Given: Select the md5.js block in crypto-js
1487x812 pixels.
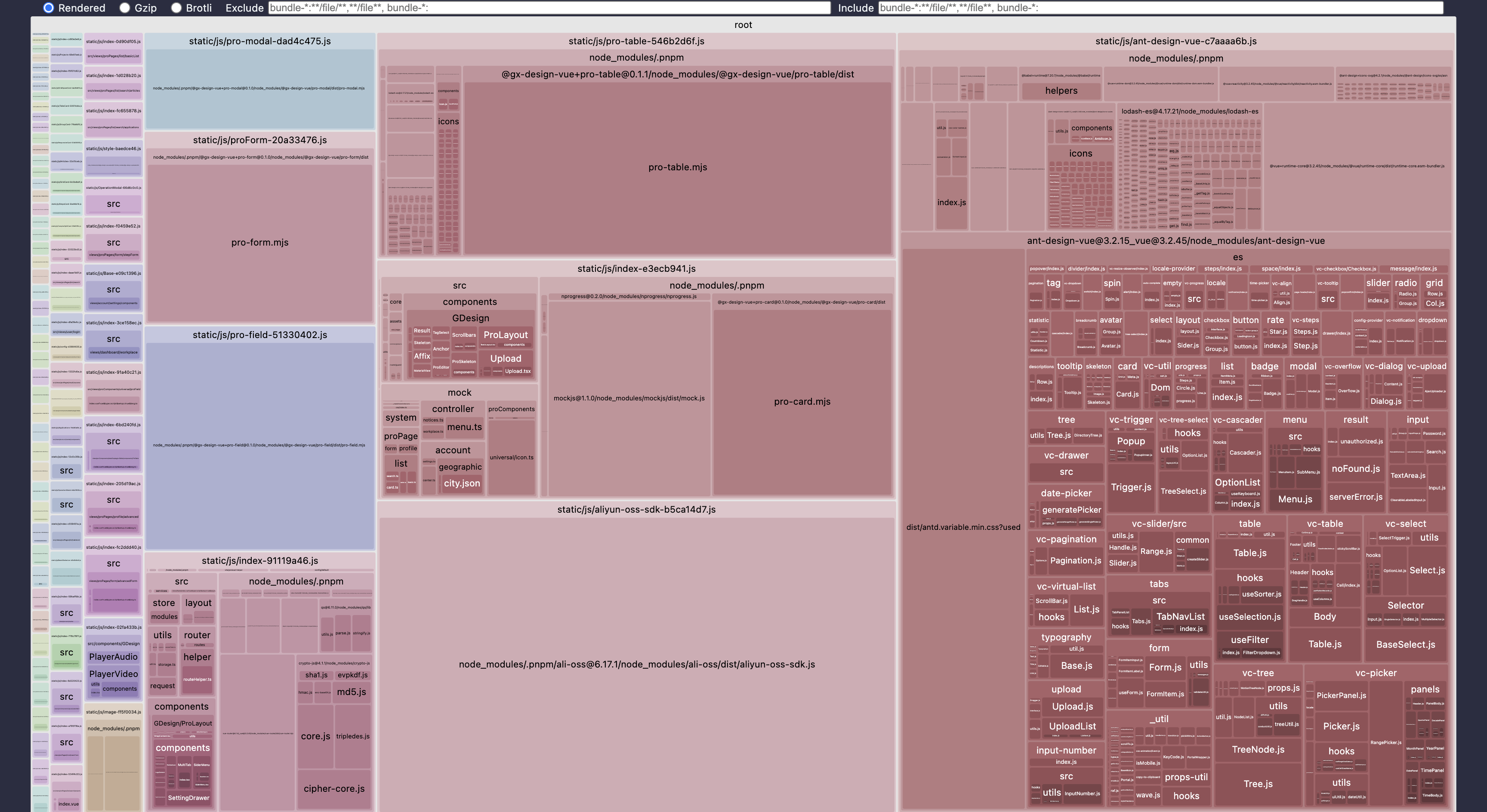Looking at the screenshot, I should point(351,692).
